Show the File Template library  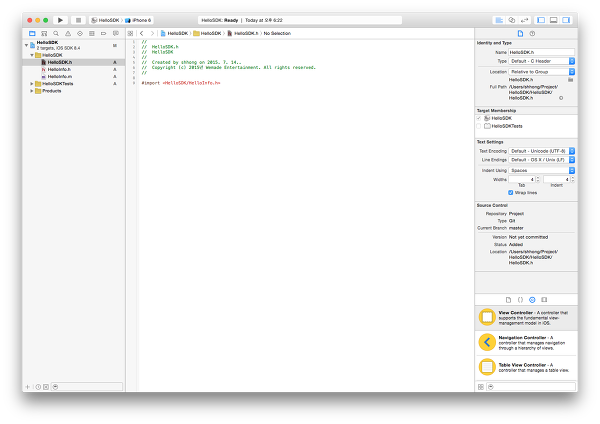508,300
